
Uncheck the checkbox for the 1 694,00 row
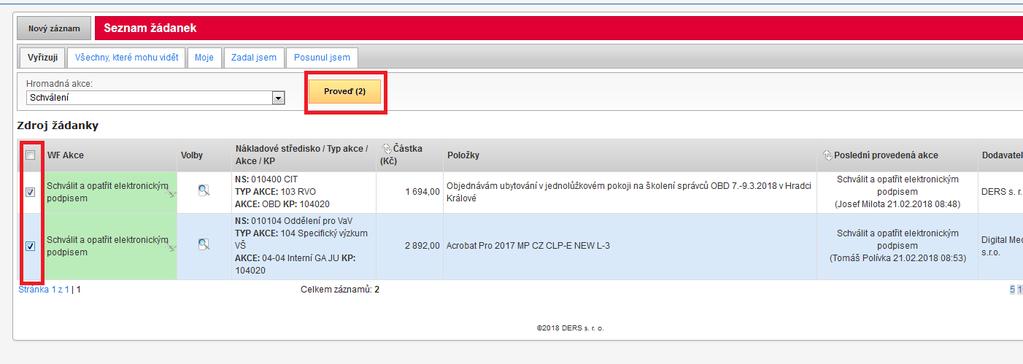pos(30,192)
